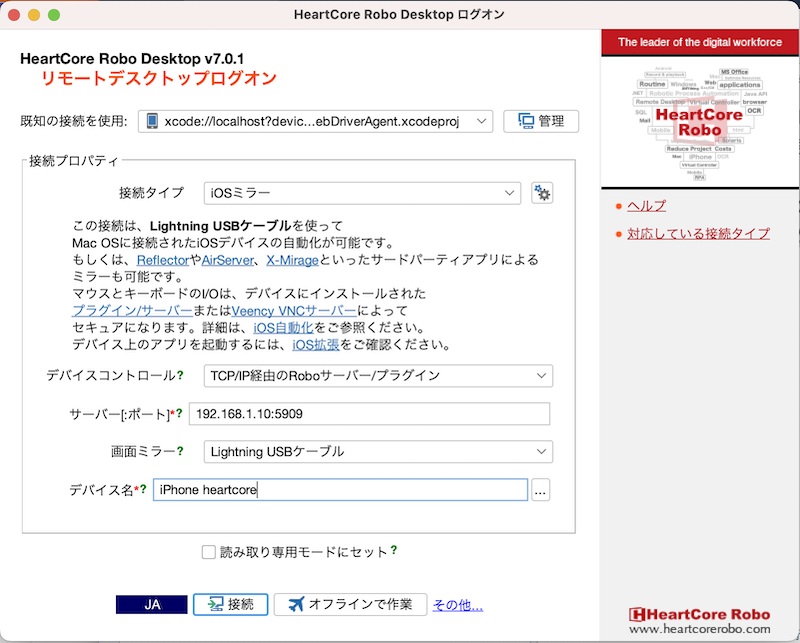Screen dimensions: 800x643
Task: Click 'The leader of the digital workforce' banner
Action: (699, 42)
